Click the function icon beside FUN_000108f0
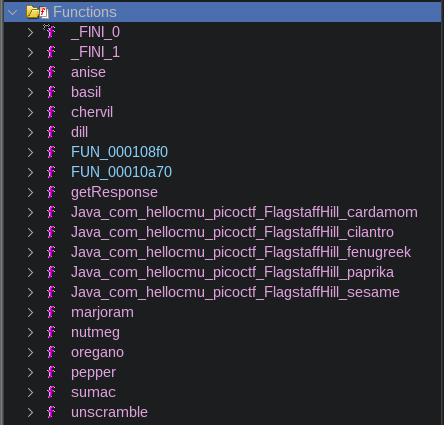This screenshot has height=425, width=444. (x=51, y=152)
